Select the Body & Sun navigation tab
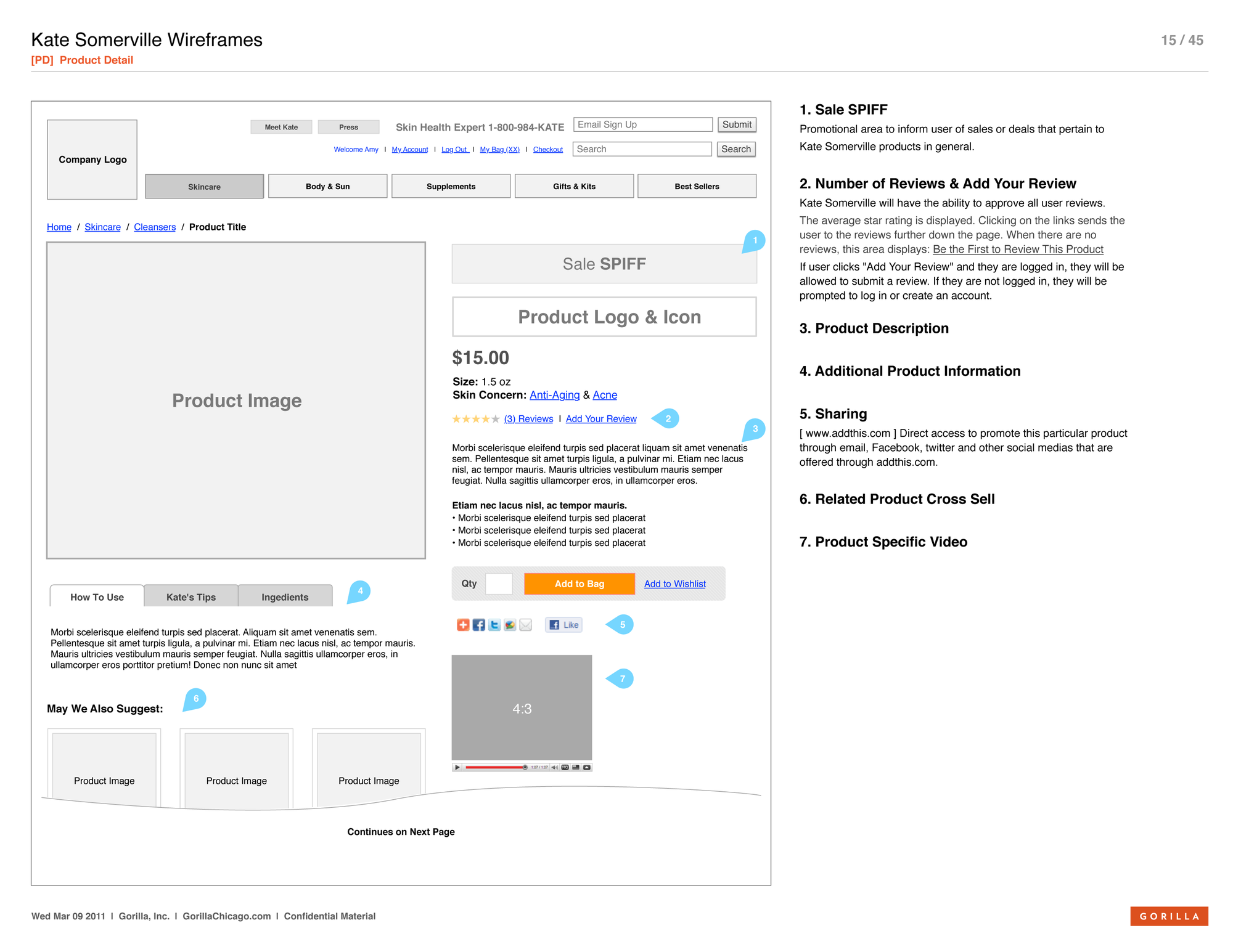The width and height of the screenshot is (1233, 952). point(328,186)
